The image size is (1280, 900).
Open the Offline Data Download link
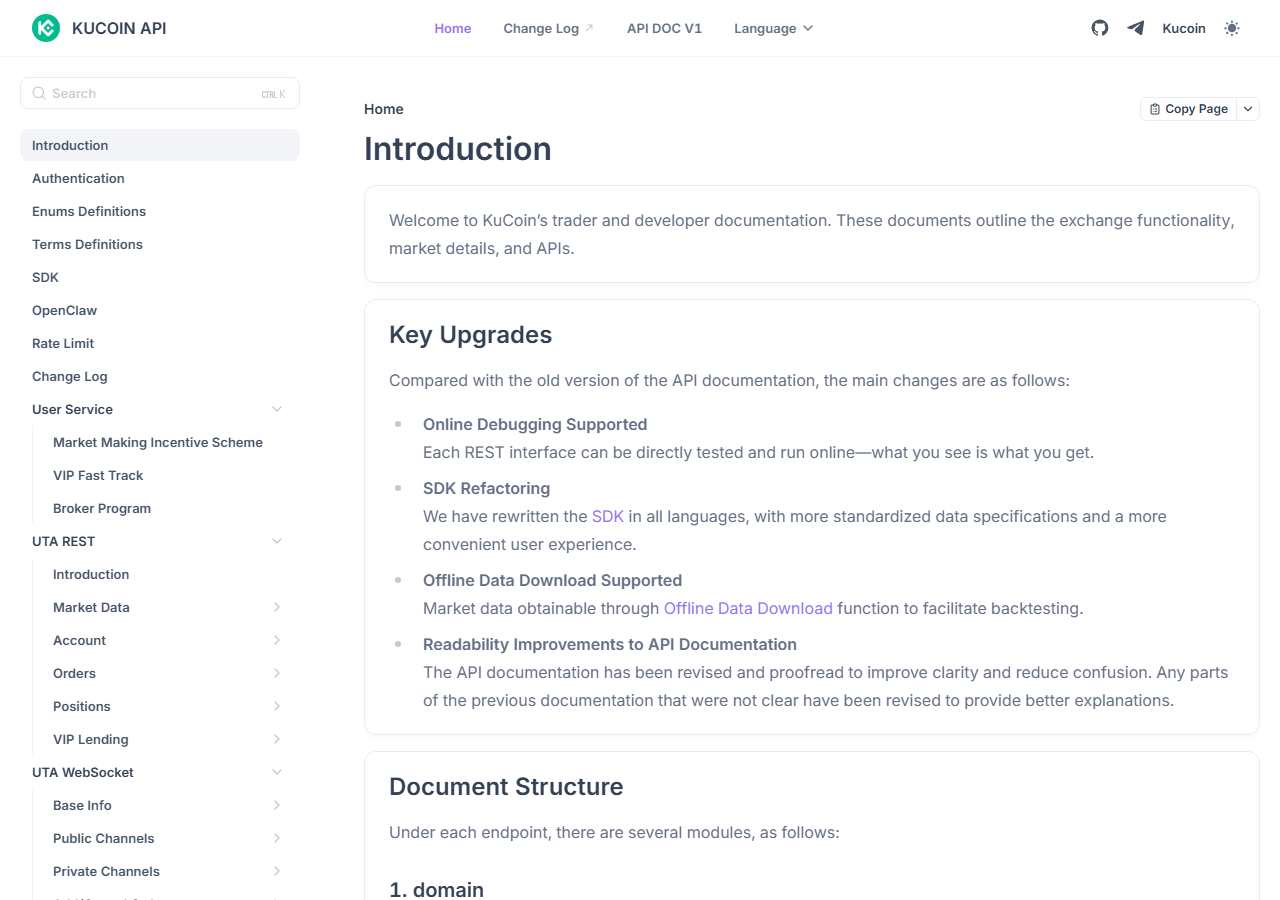pos(748,608)
